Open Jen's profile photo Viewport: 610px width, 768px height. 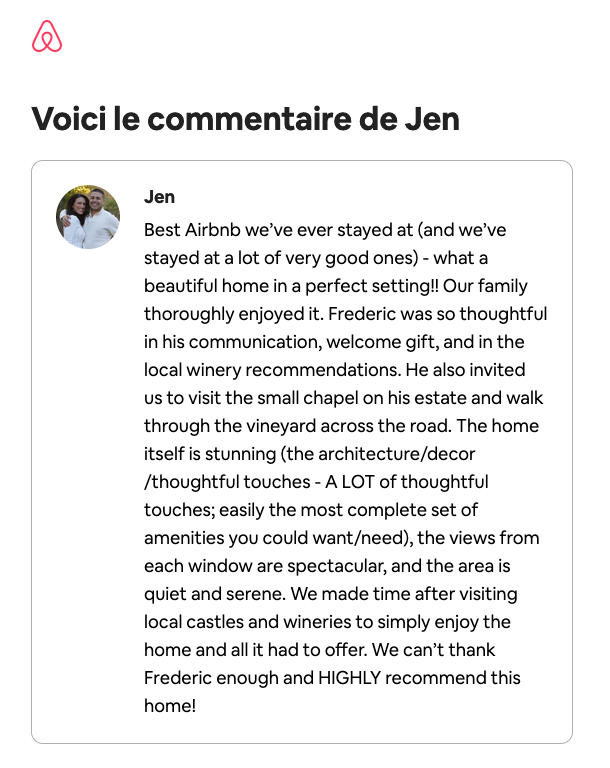coord(88,216)
